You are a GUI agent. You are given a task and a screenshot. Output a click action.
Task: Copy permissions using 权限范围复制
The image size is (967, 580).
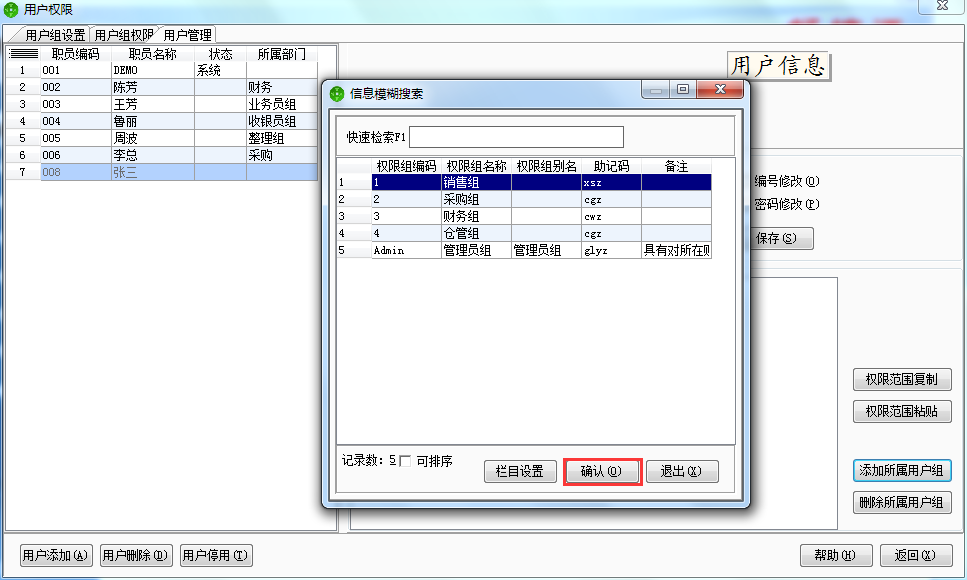(x=901, y=379)
